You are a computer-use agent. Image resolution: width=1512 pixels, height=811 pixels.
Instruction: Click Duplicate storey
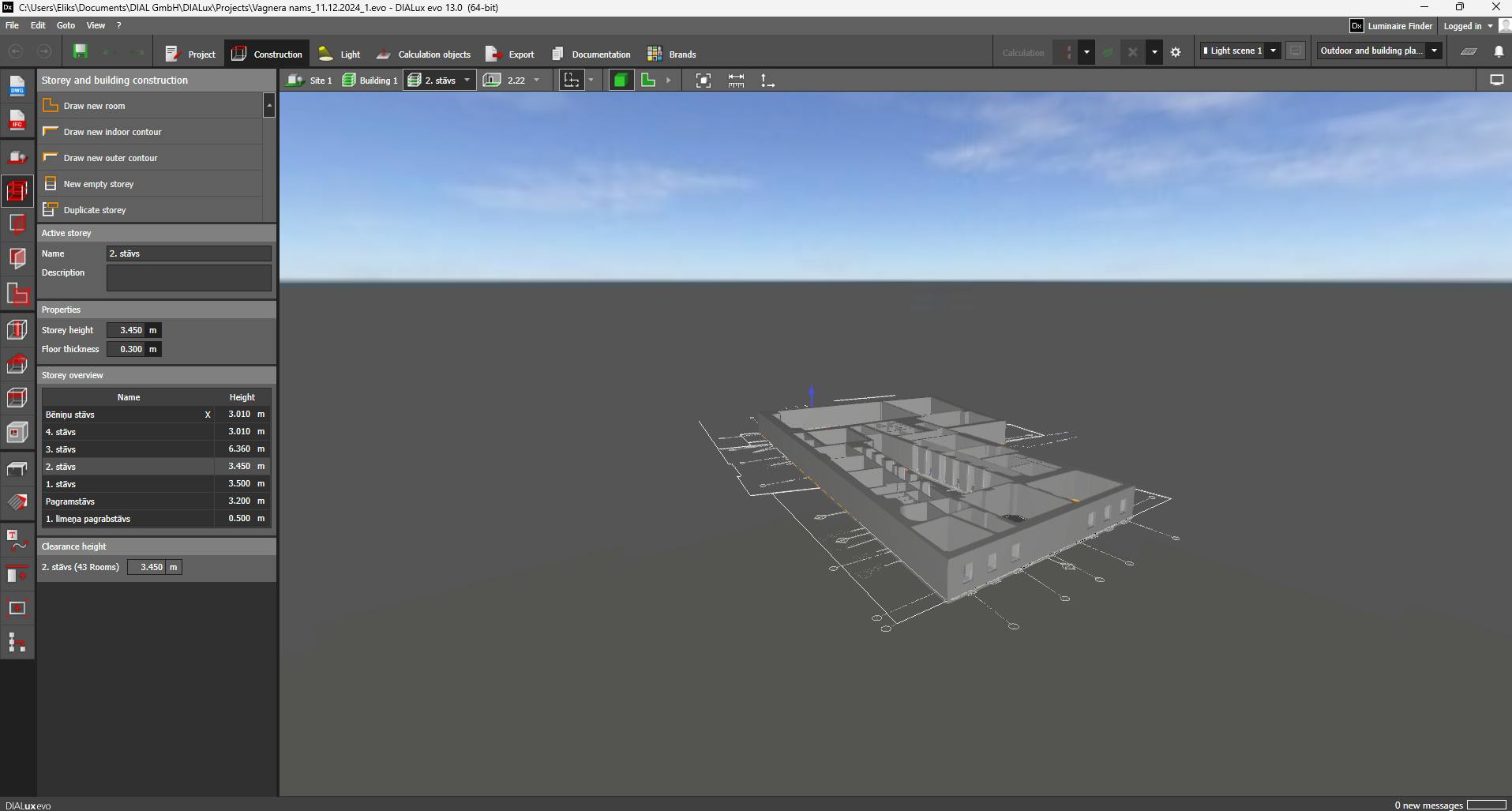pos(95,210)
